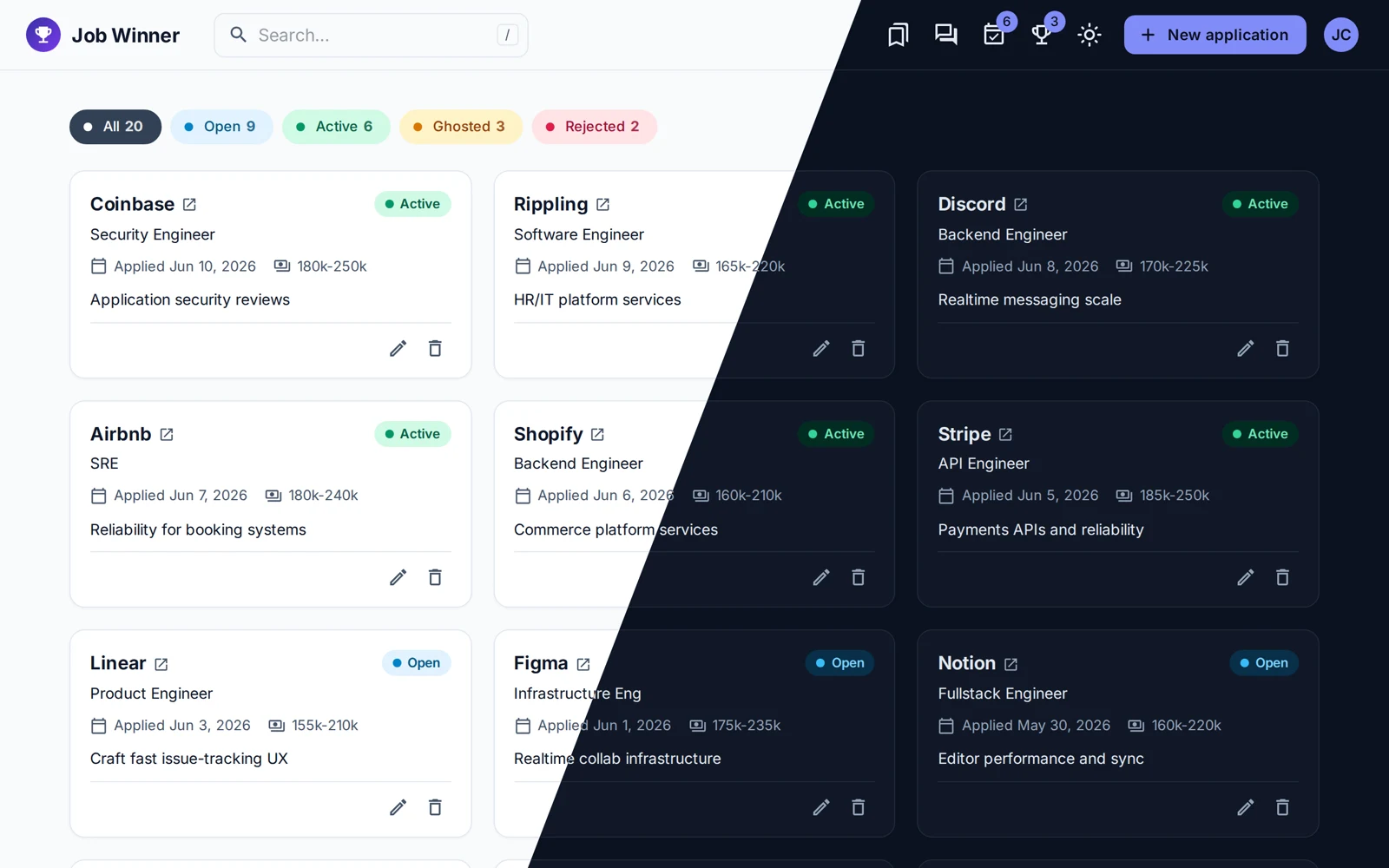Edit the Notion application
This screenshot has width=1389, height=868.
click(1245, 808)
